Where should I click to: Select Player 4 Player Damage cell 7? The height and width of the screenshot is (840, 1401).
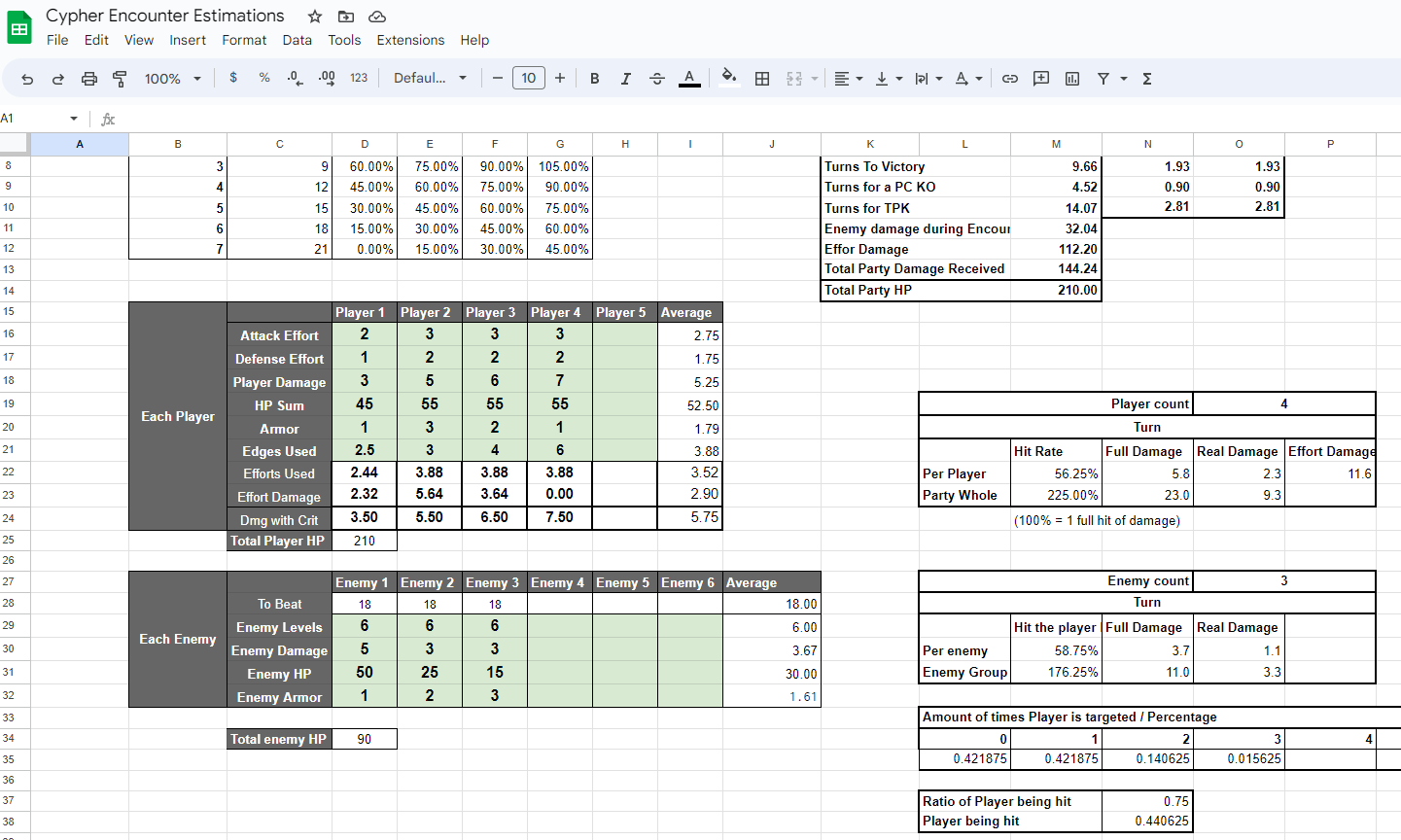tap(560, 381)
